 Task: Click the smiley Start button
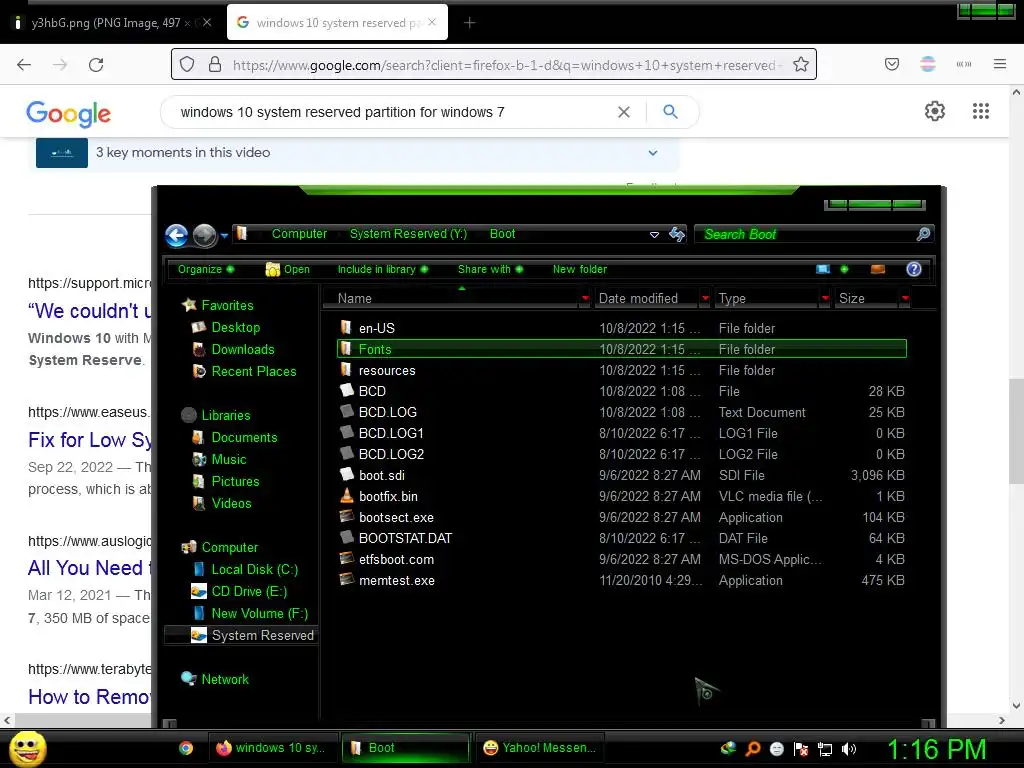[x=27, y=748]
